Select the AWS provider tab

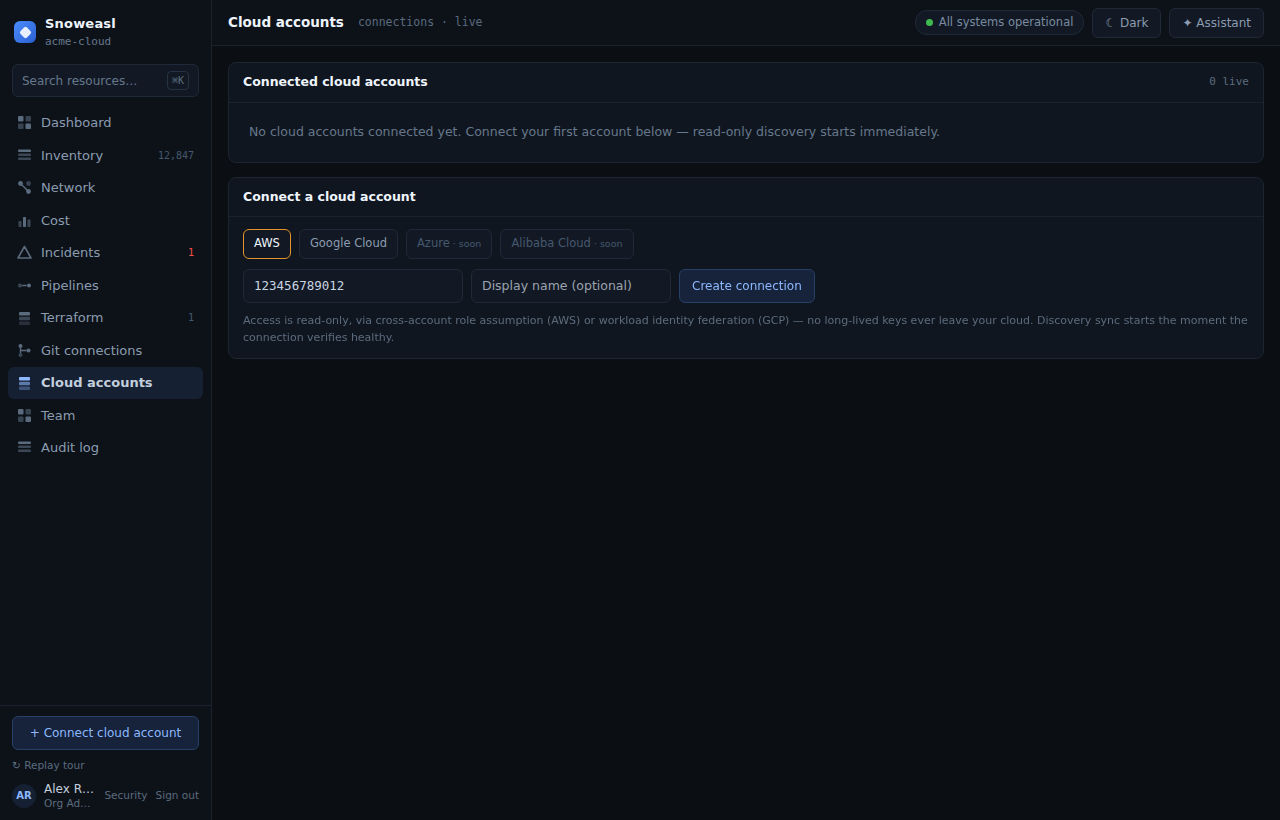pos(267,243)
